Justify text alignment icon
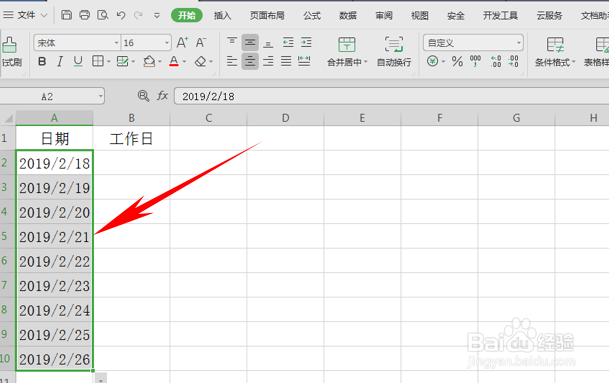This screenshot has width=609, height=383. coord(286,61)
